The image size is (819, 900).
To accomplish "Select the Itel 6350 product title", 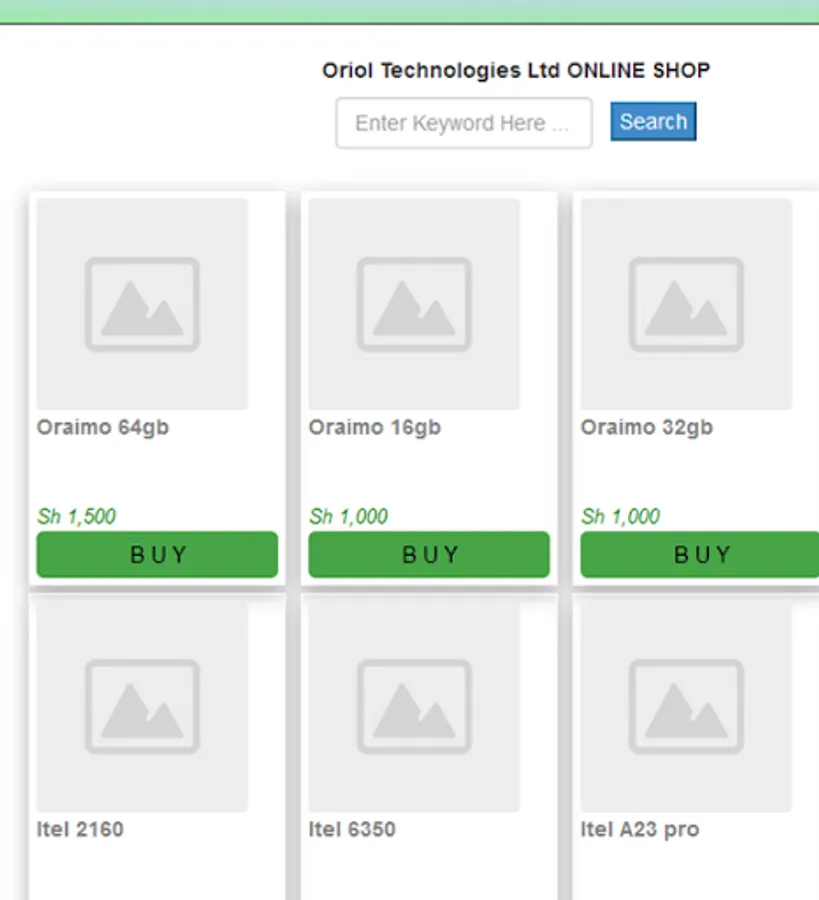I will click(352, 829).
